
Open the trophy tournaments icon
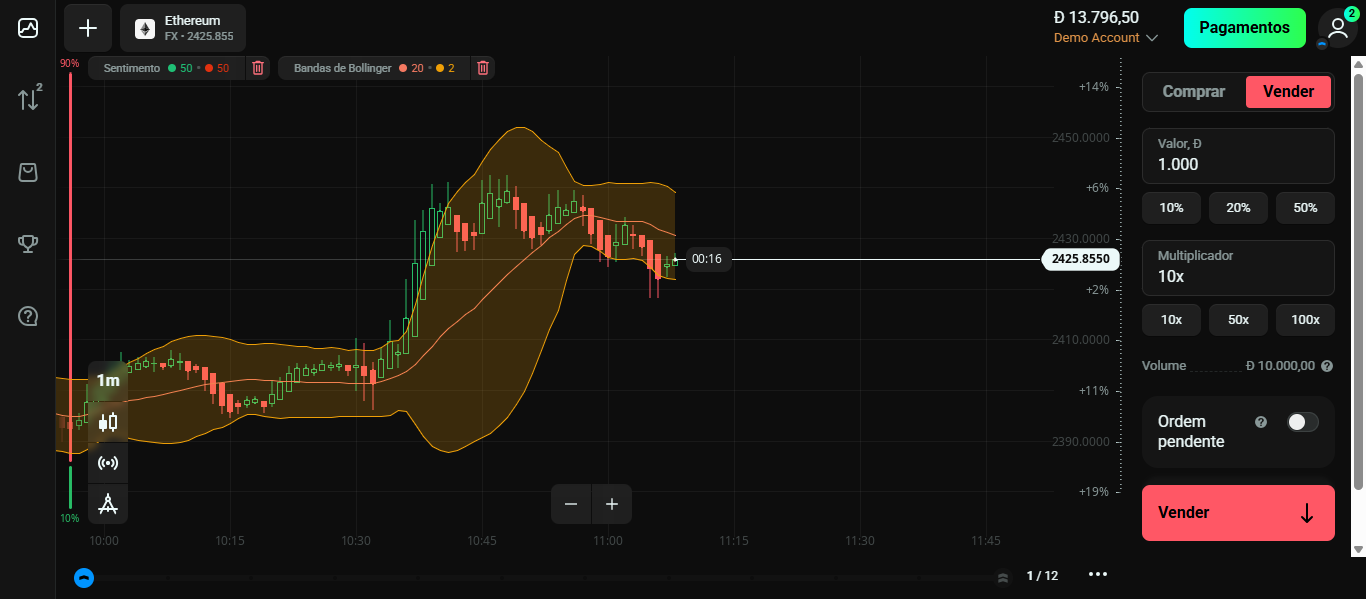28,244
